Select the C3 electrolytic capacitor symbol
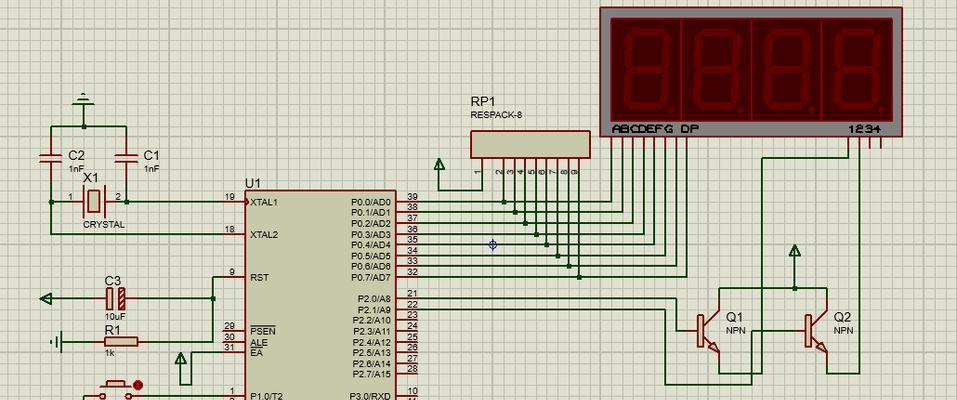 pyautogui.click(x=116, y=299)
